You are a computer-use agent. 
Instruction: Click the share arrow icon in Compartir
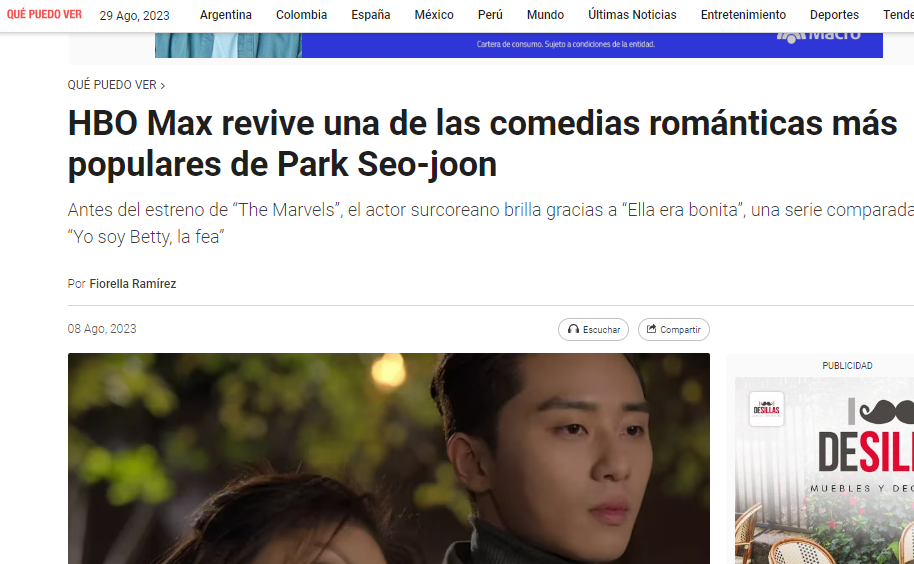[652, 329]
